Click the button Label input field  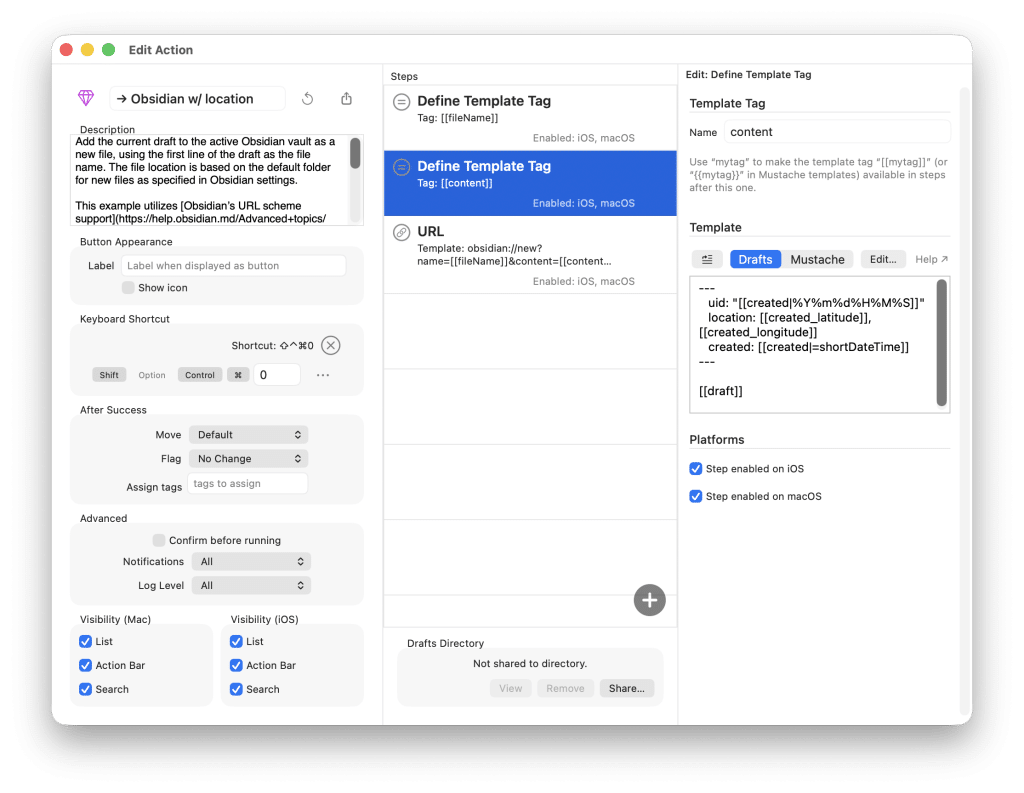tap(233, 266)
